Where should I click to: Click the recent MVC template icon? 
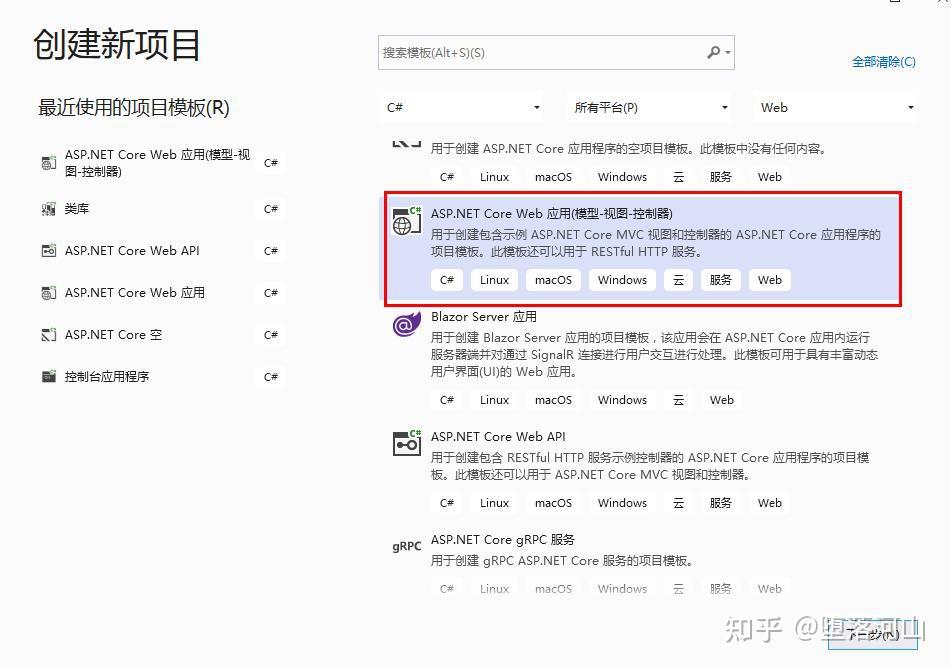(49, 163)
